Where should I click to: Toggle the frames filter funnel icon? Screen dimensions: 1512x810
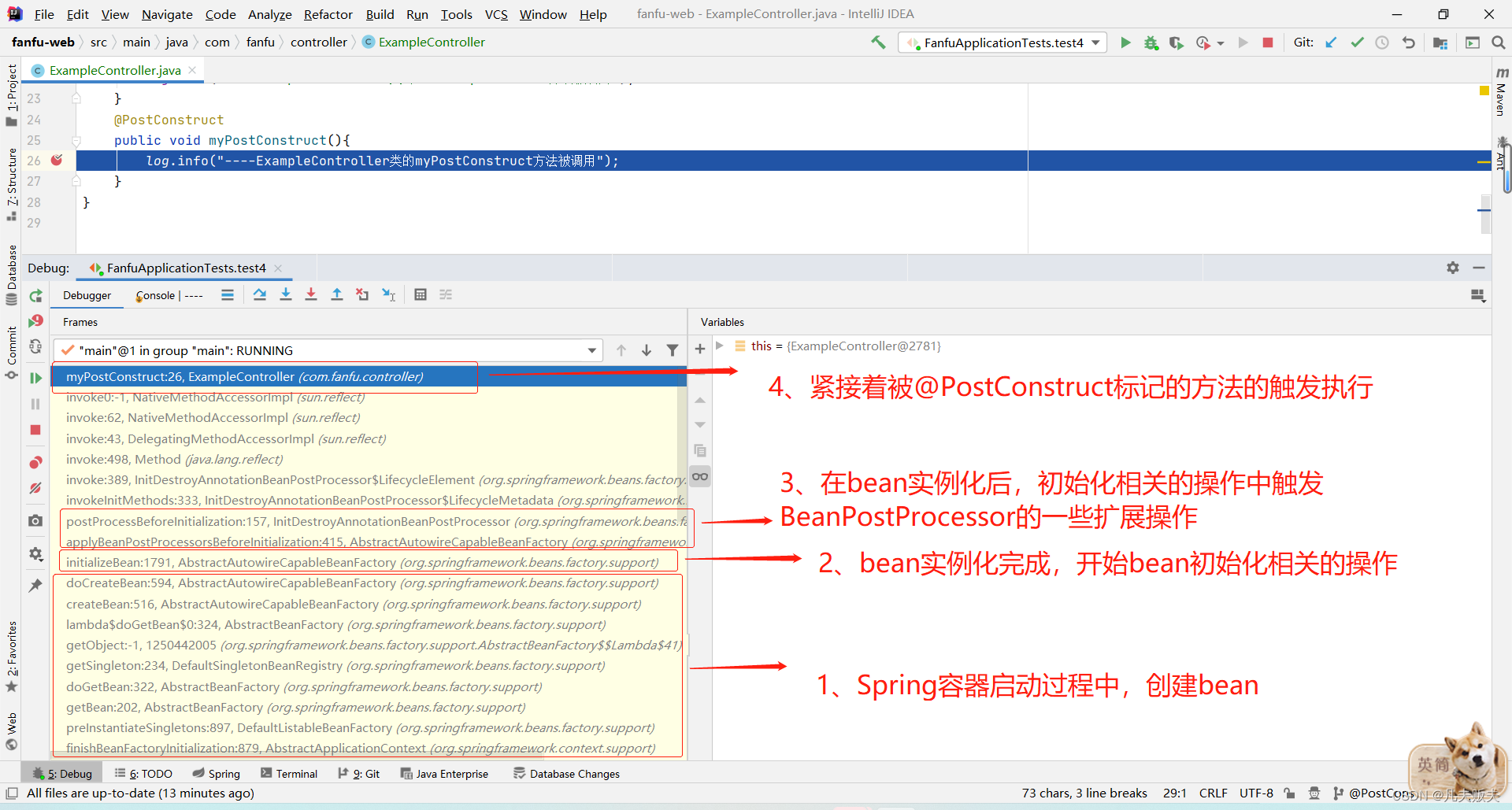[x=673, y=350]
